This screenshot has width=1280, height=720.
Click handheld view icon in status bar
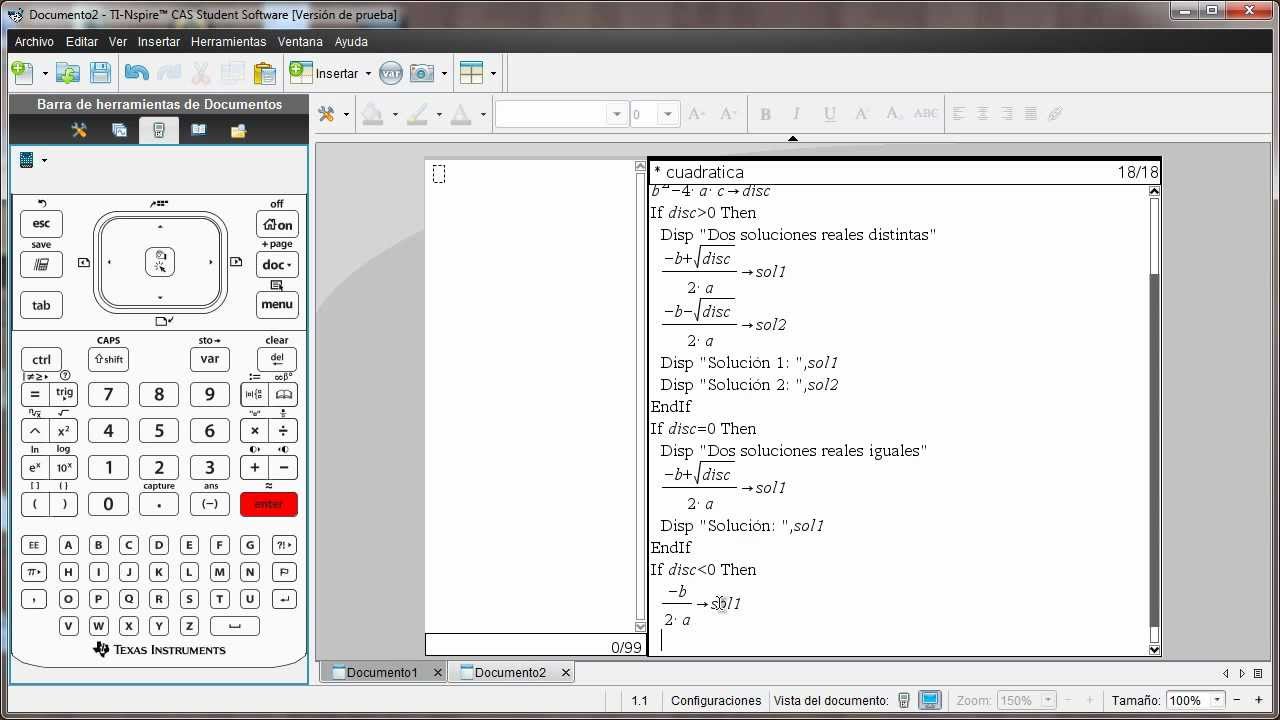click(903, 701)
